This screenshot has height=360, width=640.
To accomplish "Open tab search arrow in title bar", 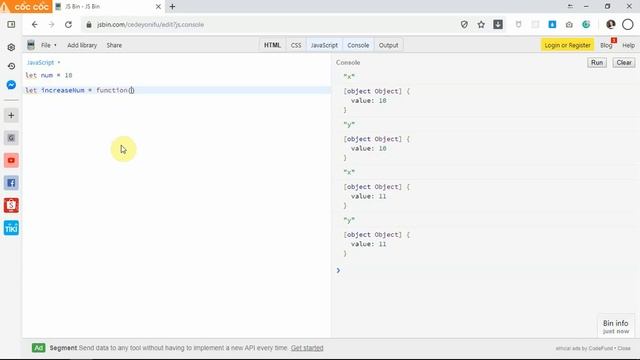I will (570, 7).
